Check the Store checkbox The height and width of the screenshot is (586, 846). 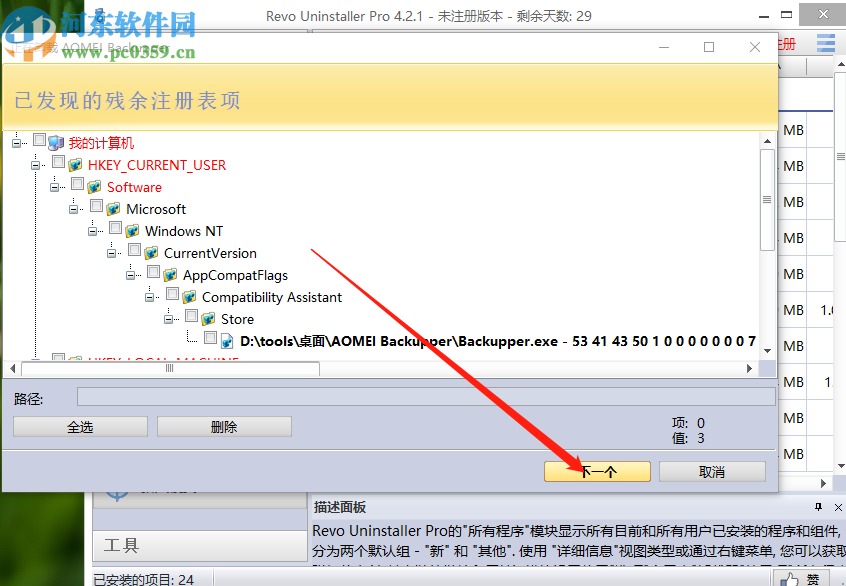pos(192,316)
